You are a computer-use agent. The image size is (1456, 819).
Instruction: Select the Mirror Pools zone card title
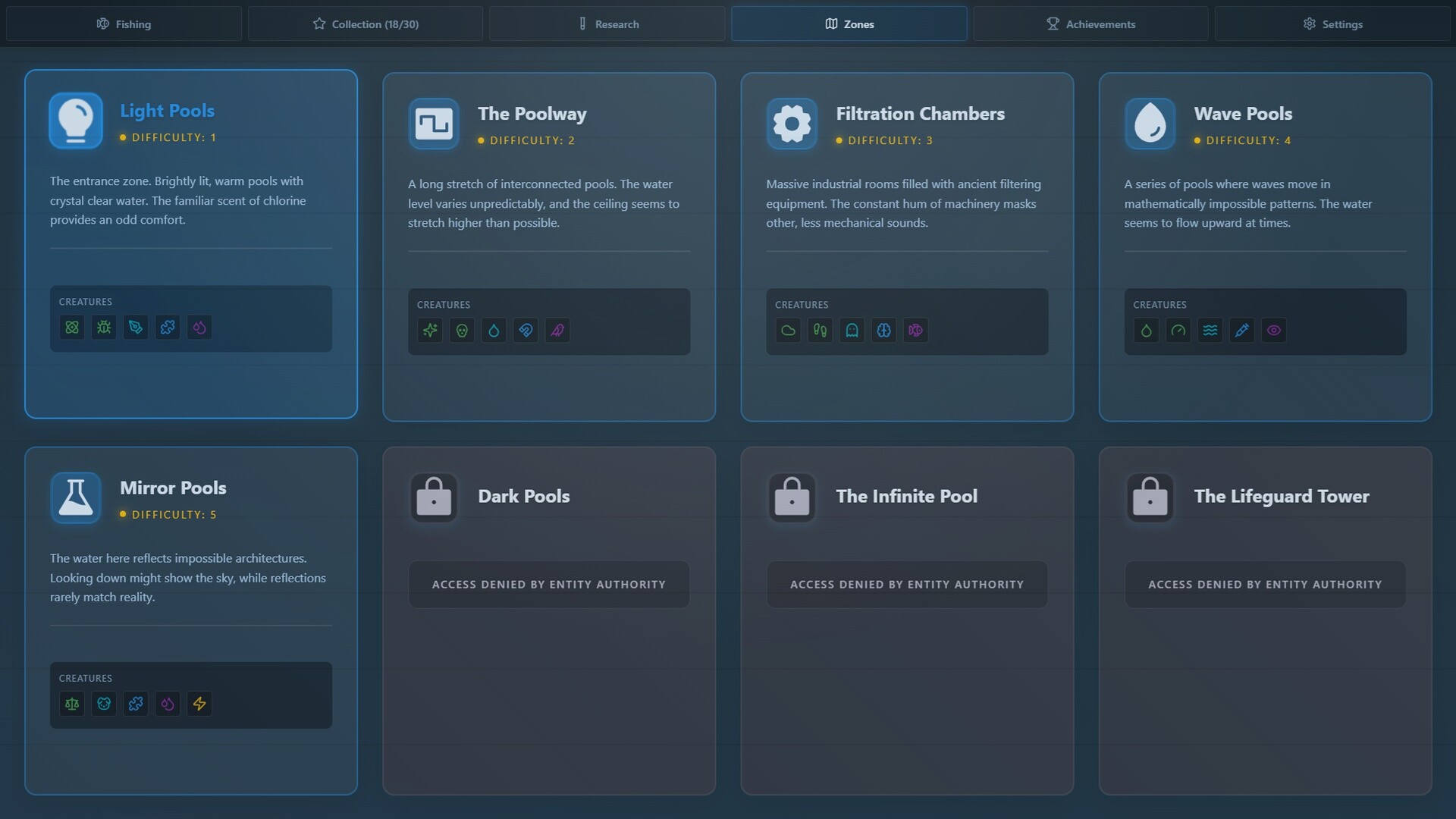tap(173, 488)
